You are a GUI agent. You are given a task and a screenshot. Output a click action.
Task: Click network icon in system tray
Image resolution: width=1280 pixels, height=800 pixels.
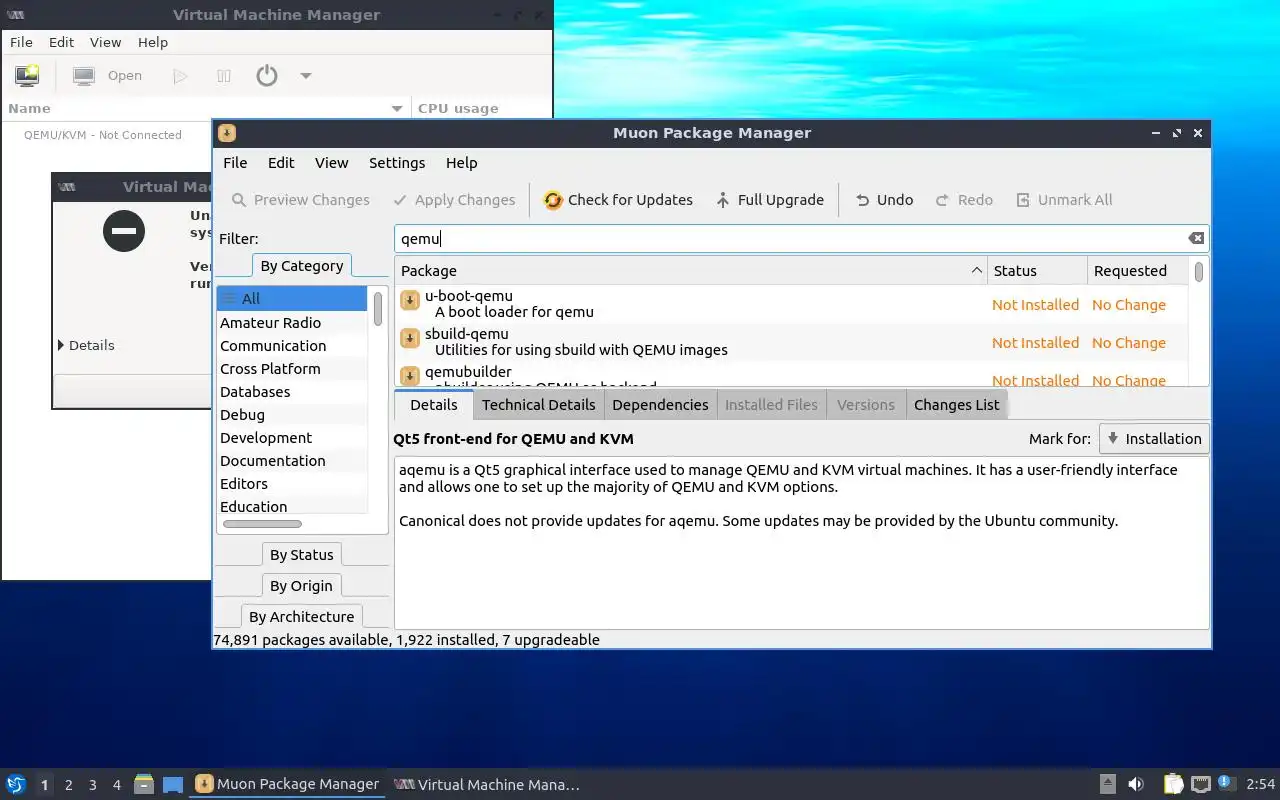pyautogui.click(x=1201, y=785)
